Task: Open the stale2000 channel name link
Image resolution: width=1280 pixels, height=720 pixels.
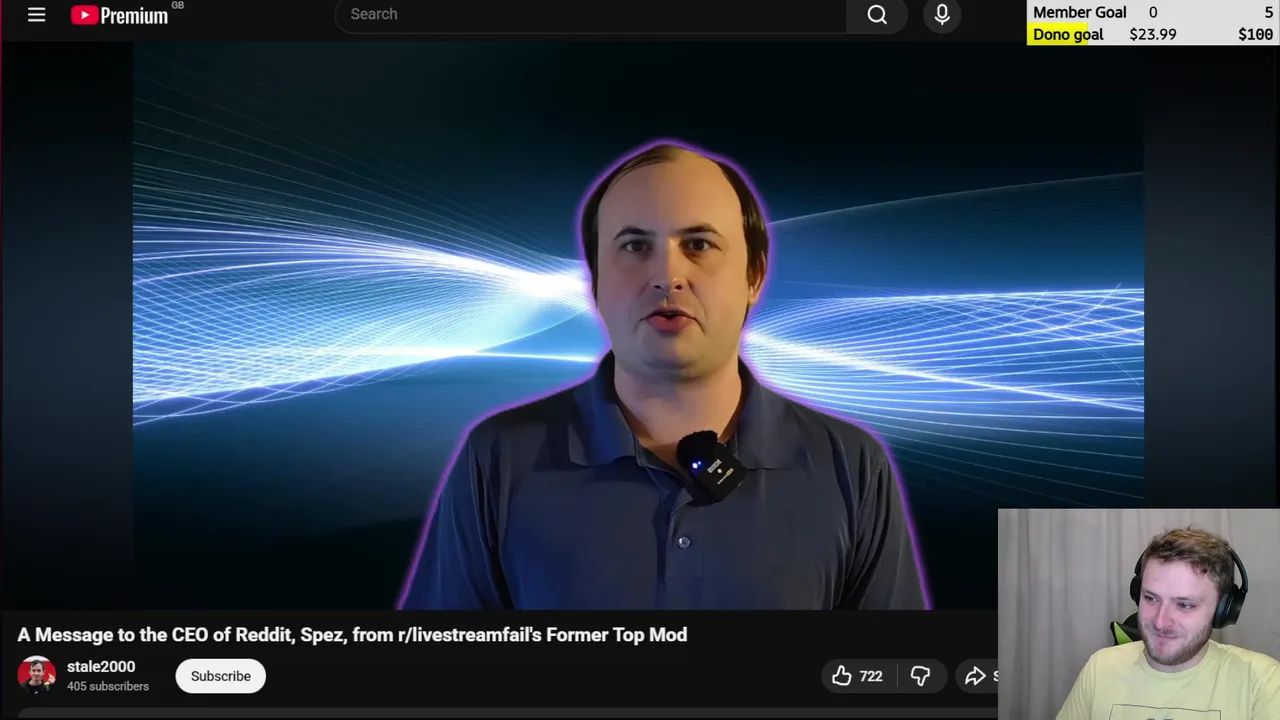Action: 101,667
